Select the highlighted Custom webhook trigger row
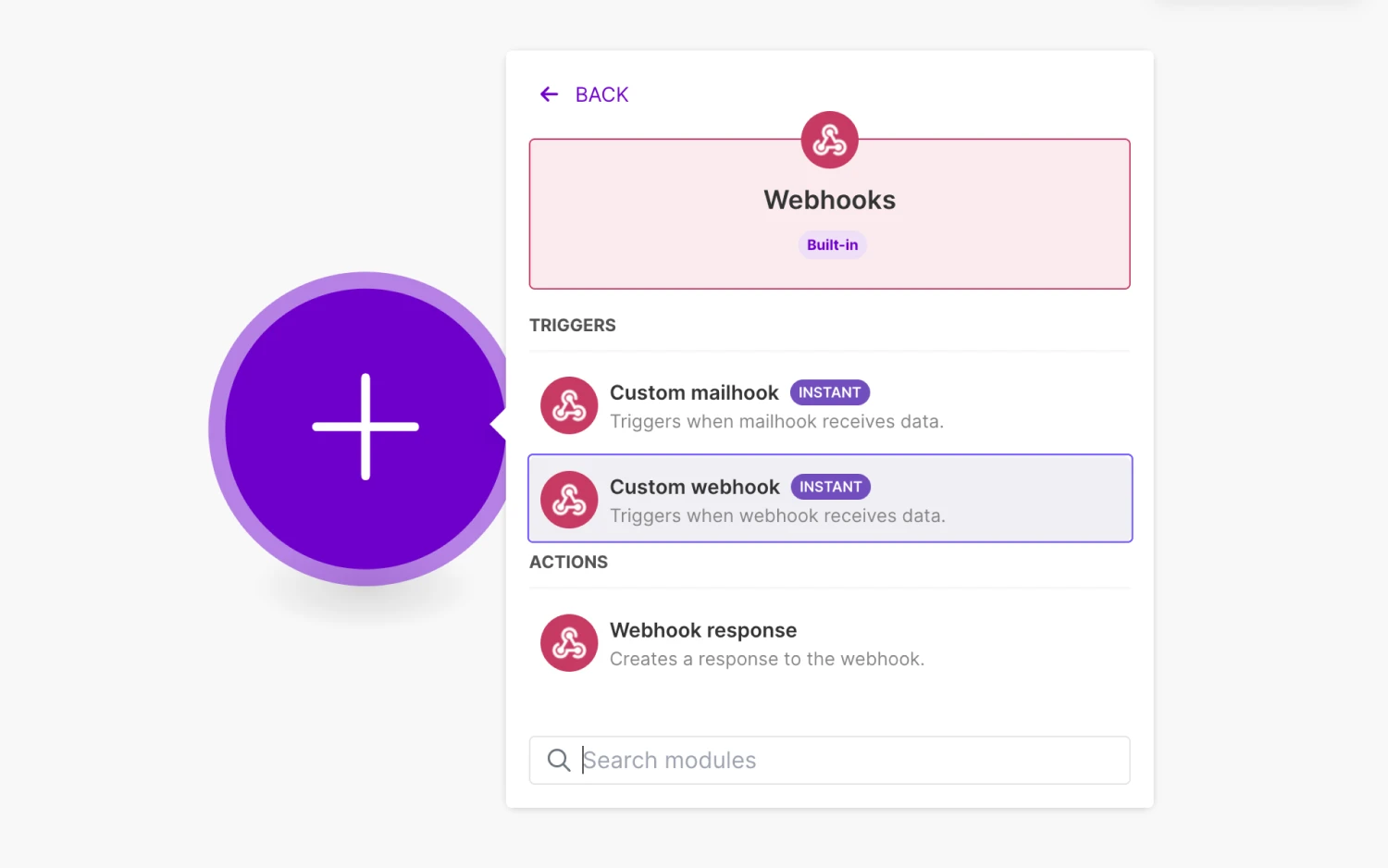This screenshot has height=868, width=1388. [x=830, y=499]
